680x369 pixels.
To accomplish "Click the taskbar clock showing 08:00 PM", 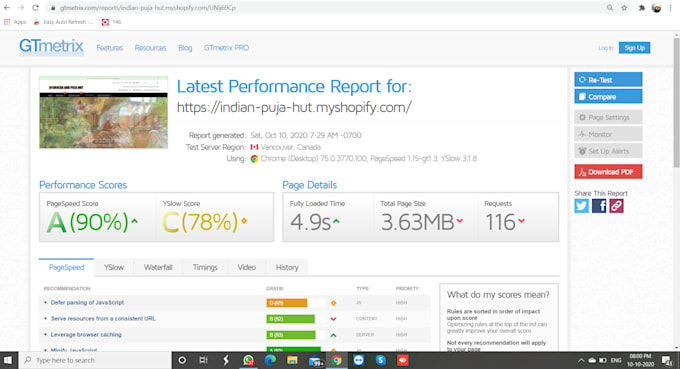I will pos(640,360).
